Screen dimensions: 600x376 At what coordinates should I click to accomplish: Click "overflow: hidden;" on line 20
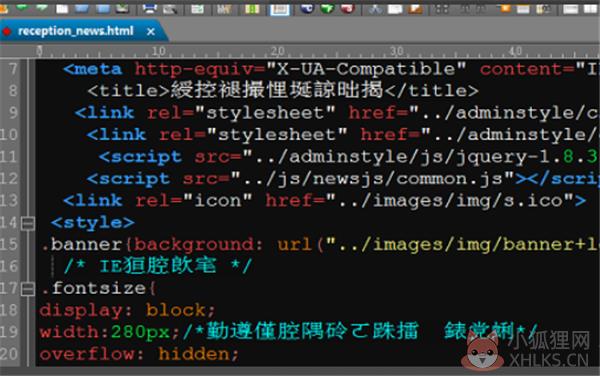pyautogui.click(x=139, y=354)
